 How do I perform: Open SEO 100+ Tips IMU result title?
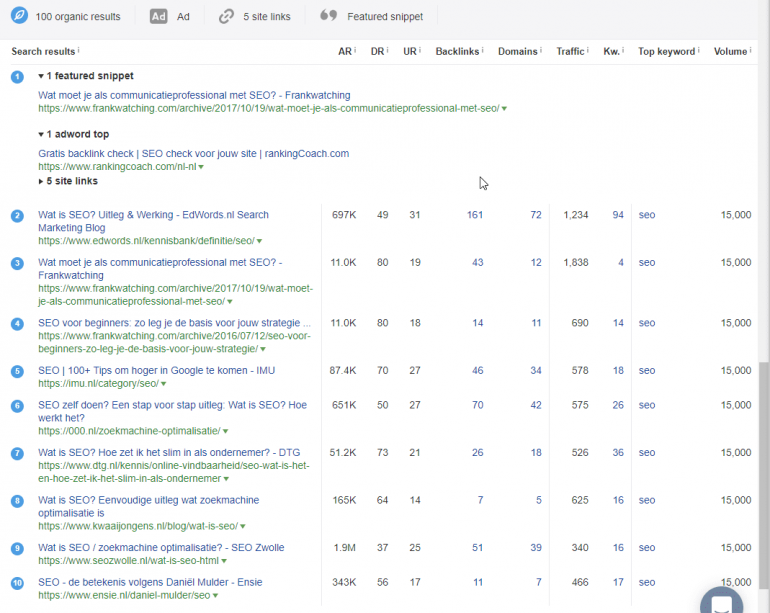click(x=157, y=371)
